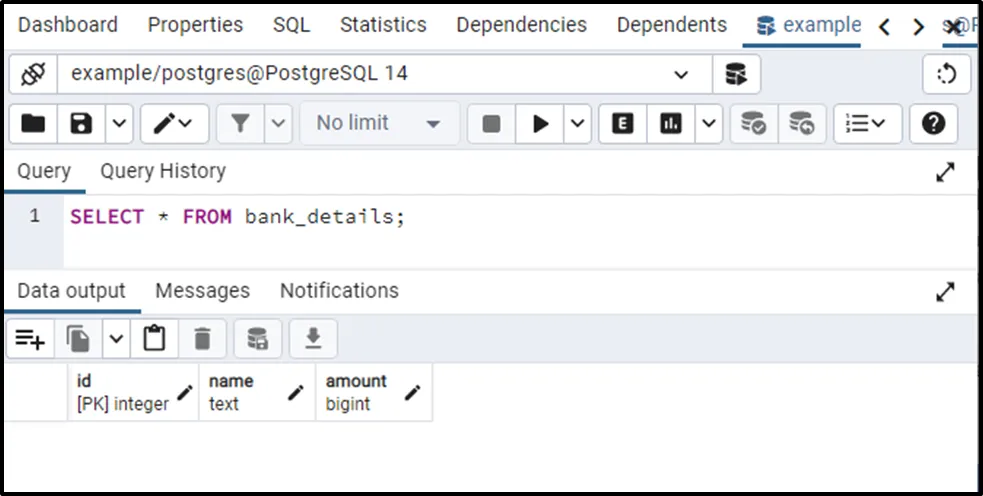Click the Explain query E icon
The height and width of the screenshot is (496, 983).
pyautogui.click(x=623, y=124)
